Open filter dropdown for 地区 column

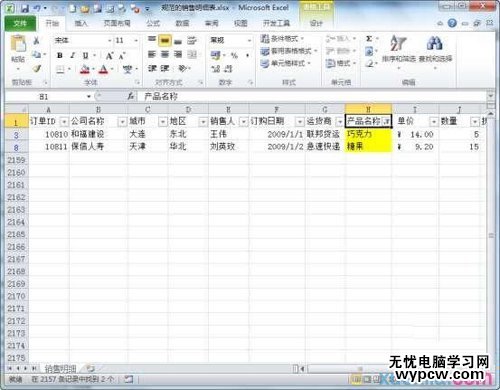(203, 122)
